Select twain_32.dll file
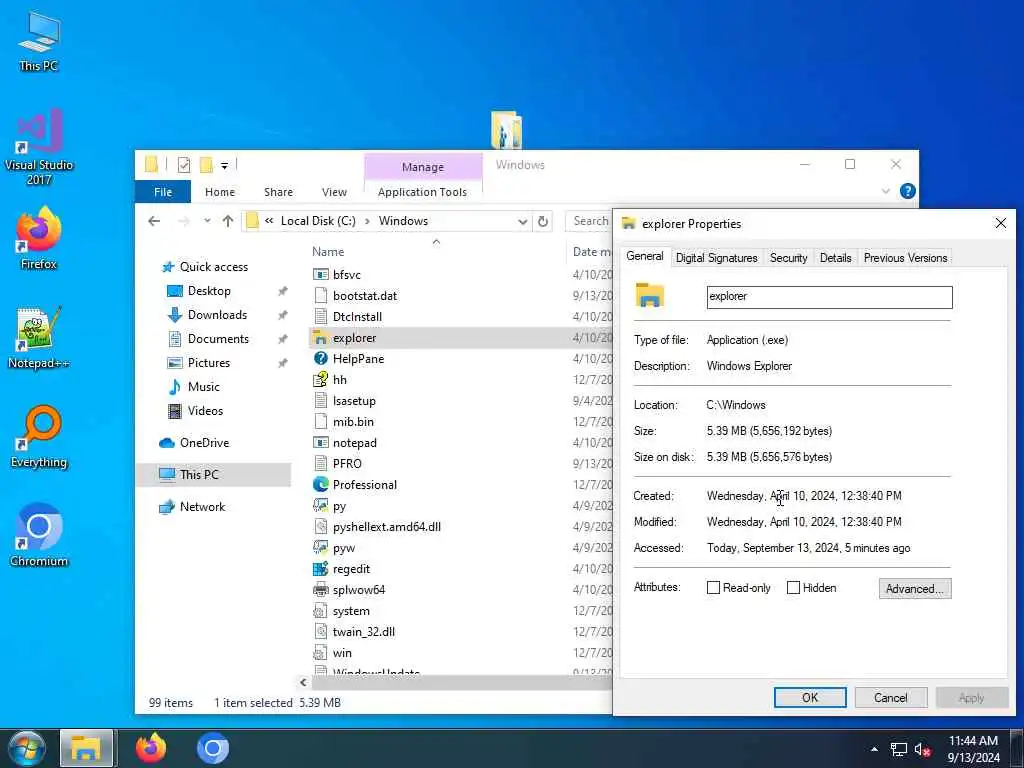Screen dimensions: 1024x768 [364, 632]
